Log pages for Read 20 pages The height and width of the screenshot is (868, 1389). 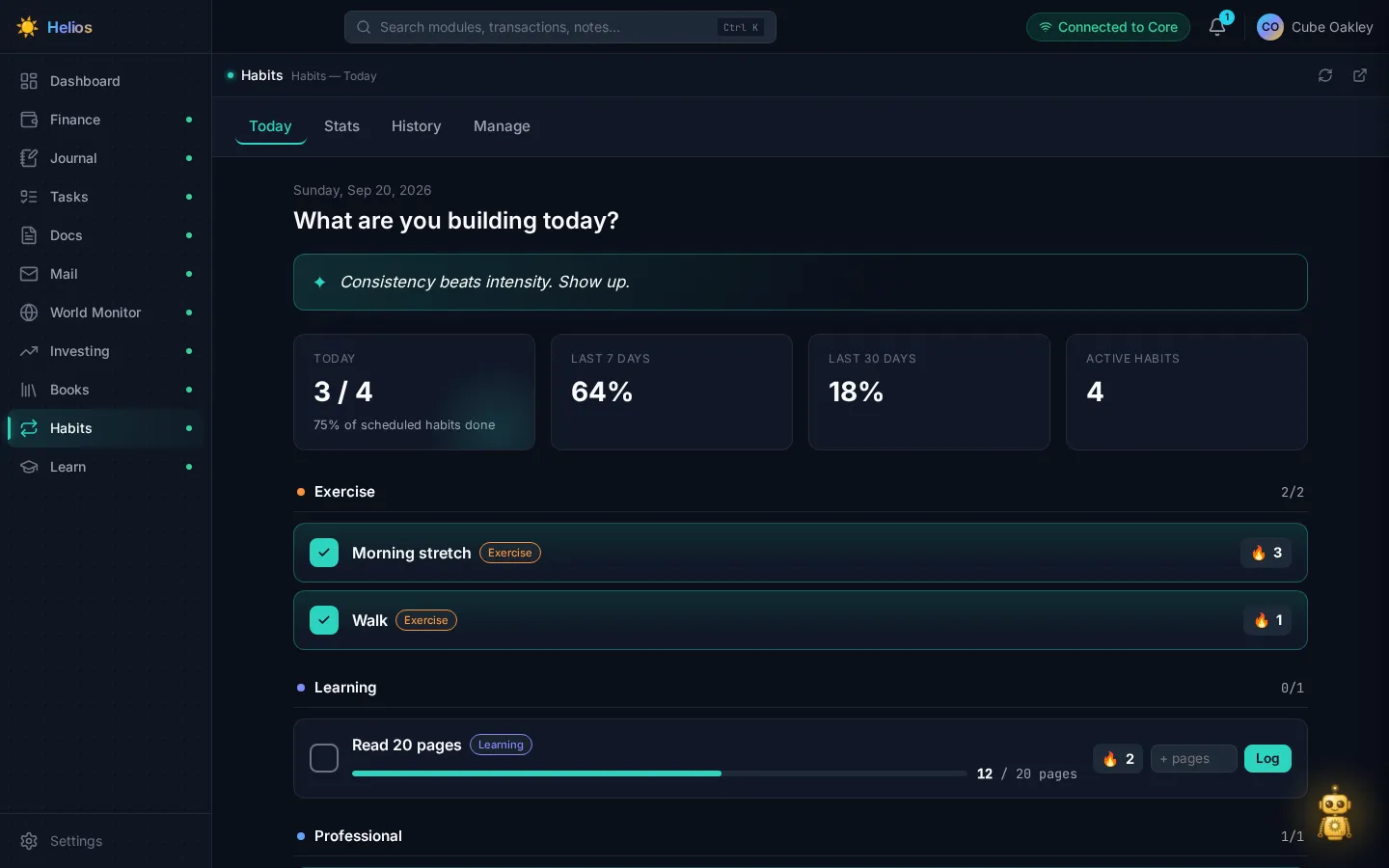(x=1267, y=758)
